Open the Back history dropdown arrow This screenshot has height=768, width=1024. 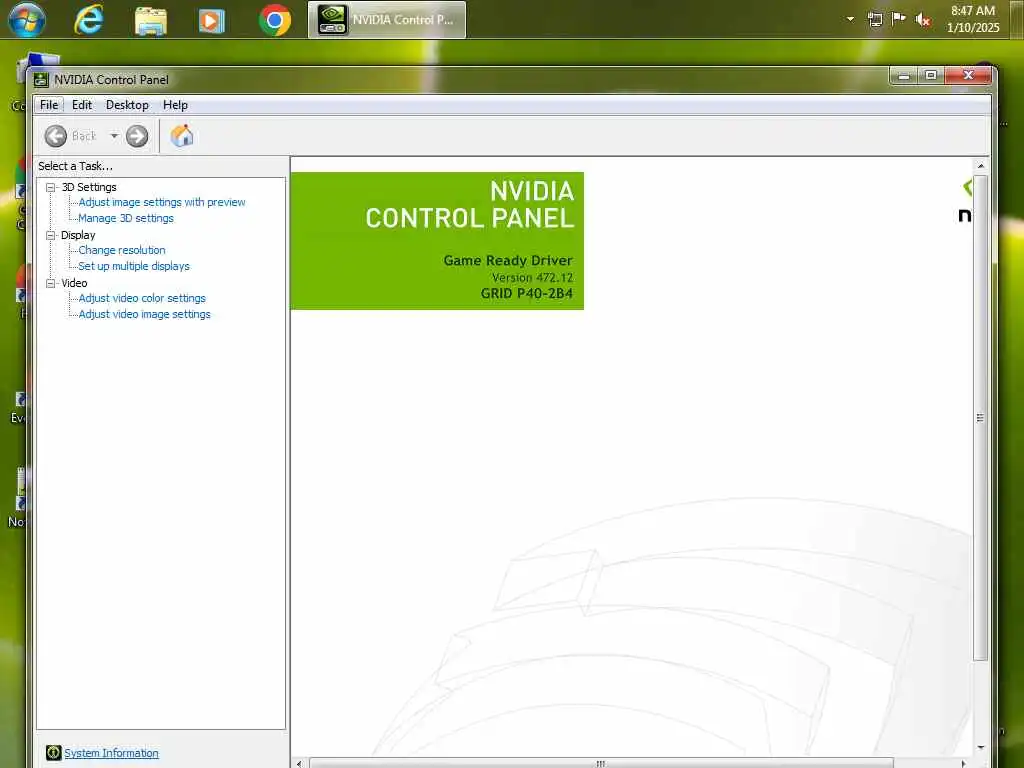[x=114, y=136]
